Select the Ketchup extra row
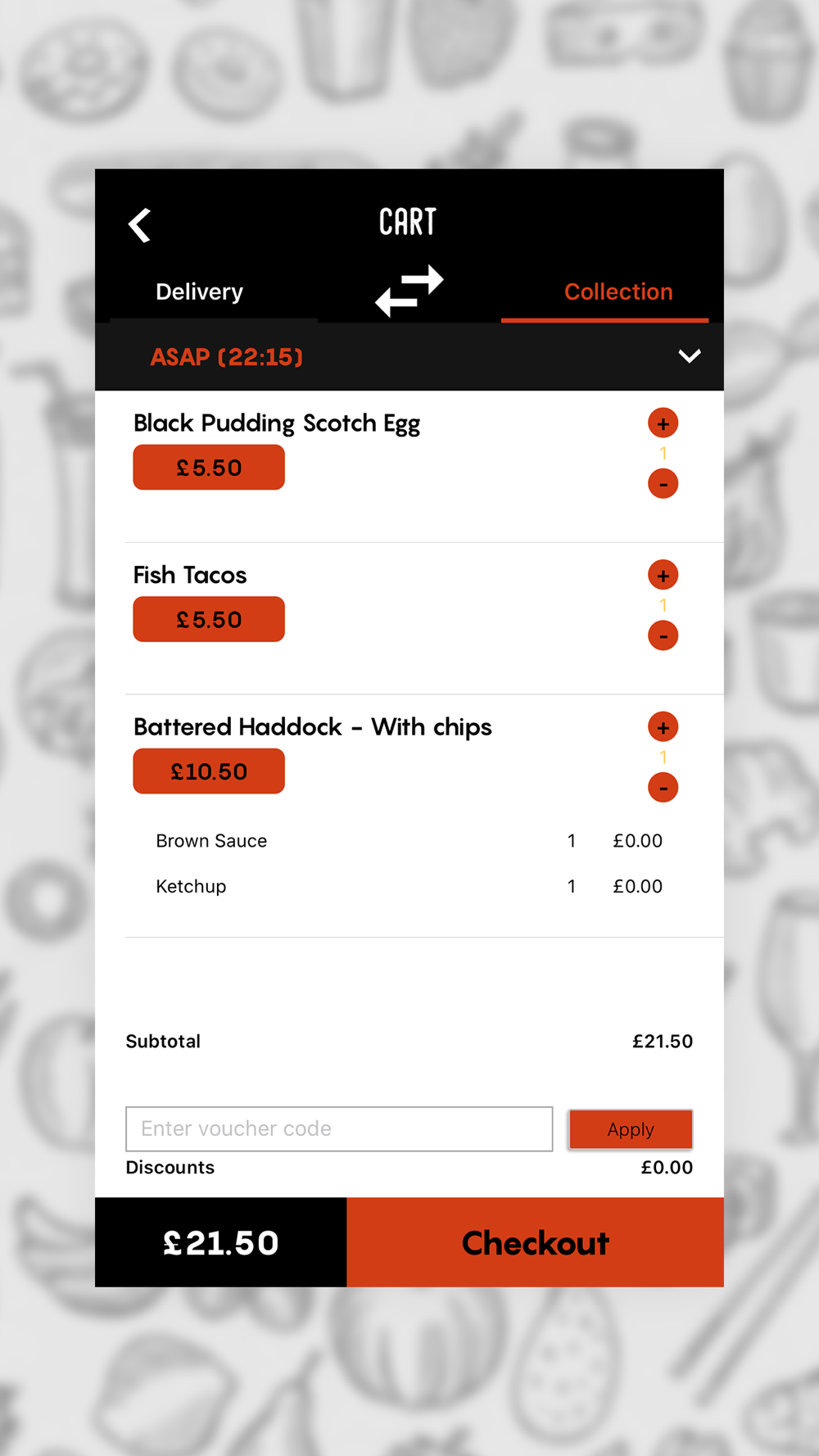 pyautogui.click(x=409, y=886)
